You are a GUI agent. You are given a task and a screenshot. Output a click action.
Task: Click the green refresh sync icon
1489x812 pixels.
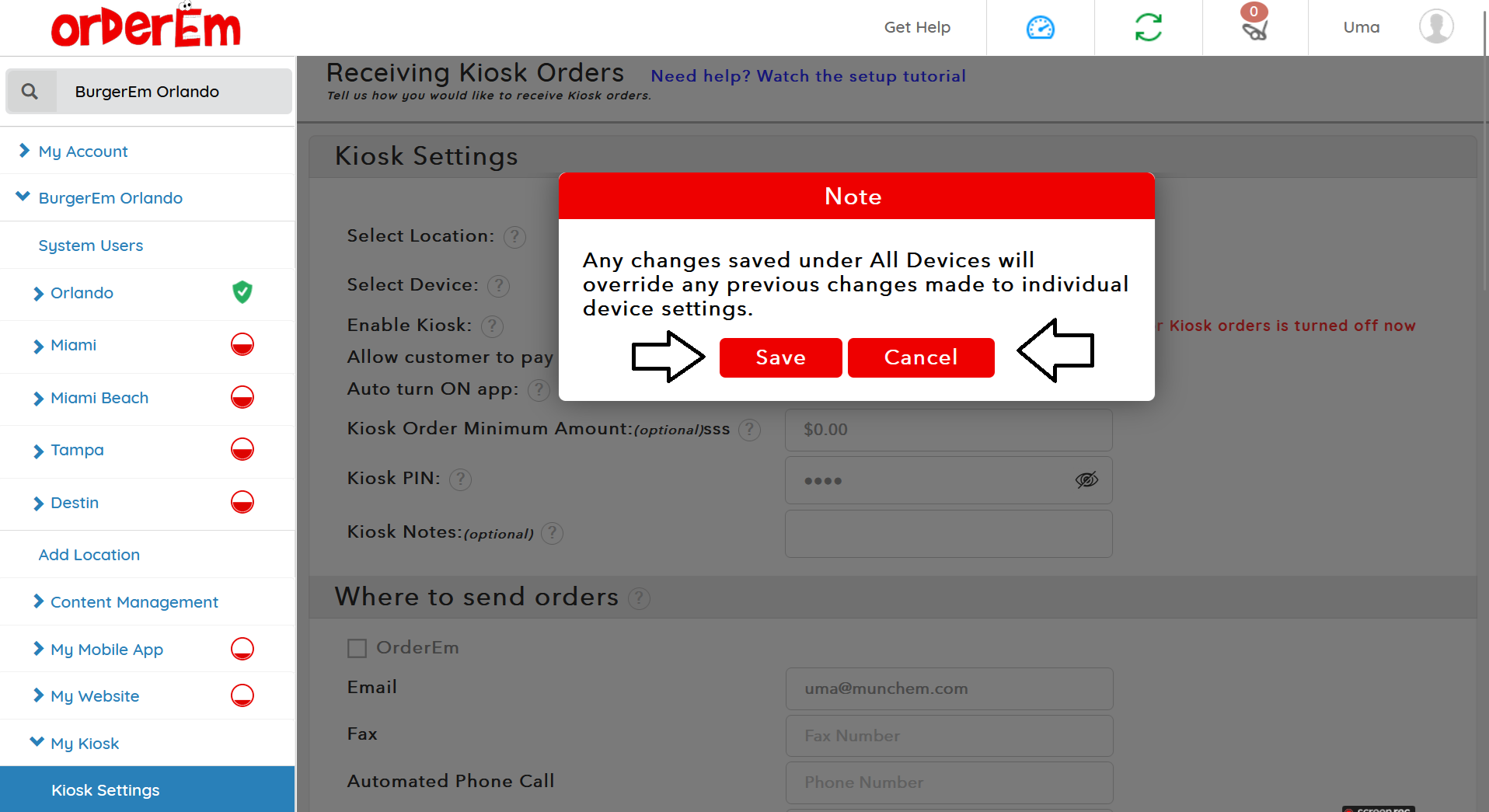point(1148,28)
